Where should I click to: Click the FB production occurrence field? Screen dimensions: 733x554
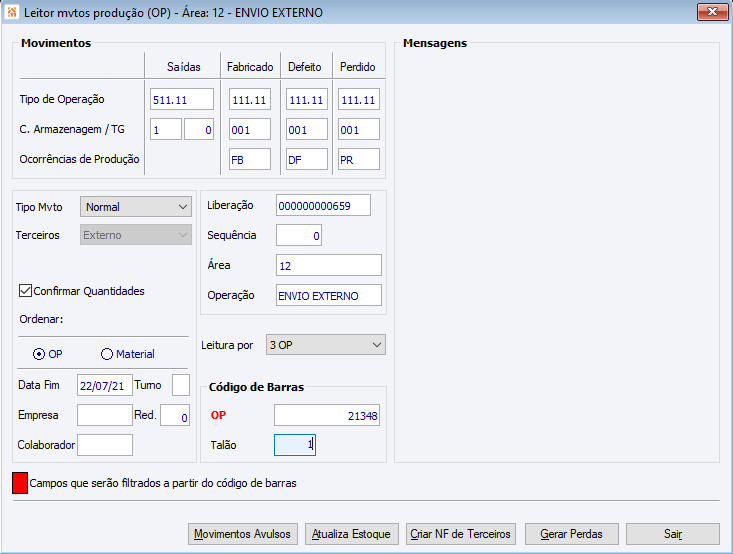[250, 159]
